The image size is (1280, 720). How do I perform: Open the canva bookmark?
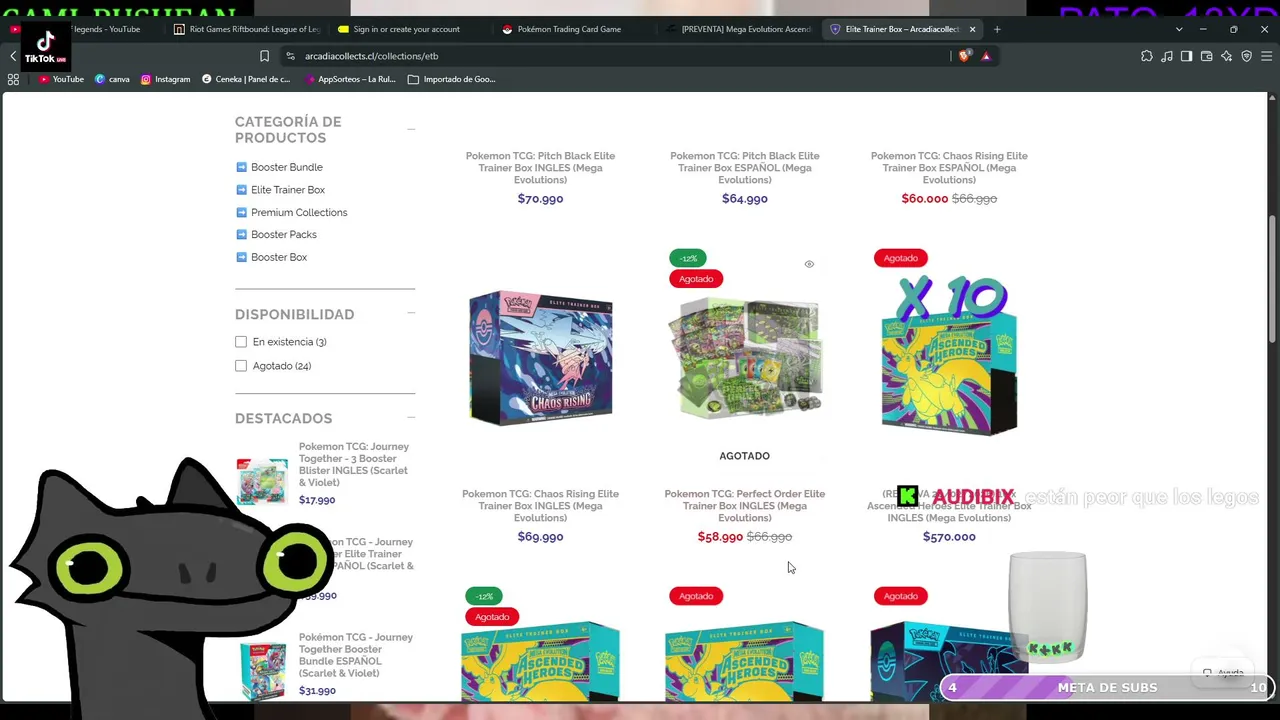[112, 79]
